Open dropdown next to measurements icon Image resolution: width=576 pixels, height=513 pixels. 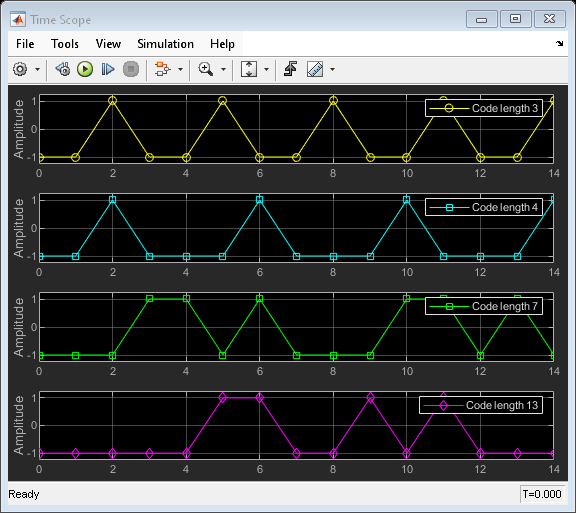click(332, 69)
